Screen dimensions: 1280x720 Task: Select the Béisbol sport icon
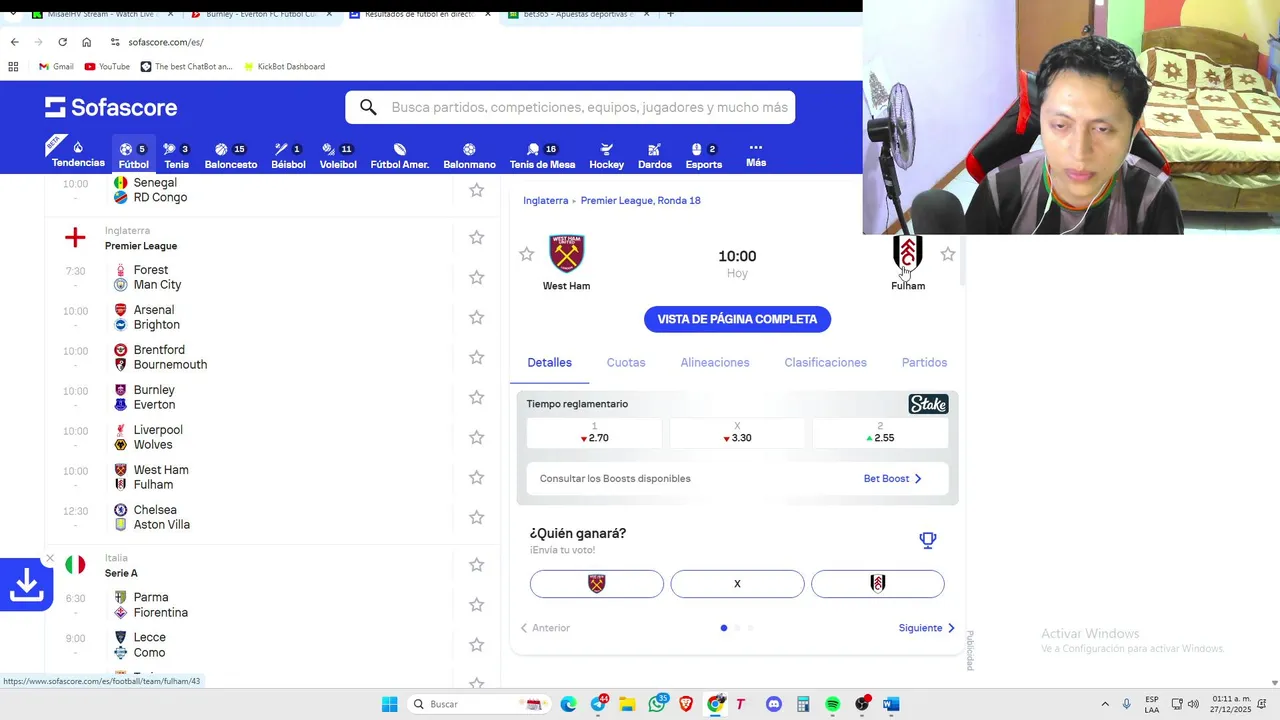288,155
